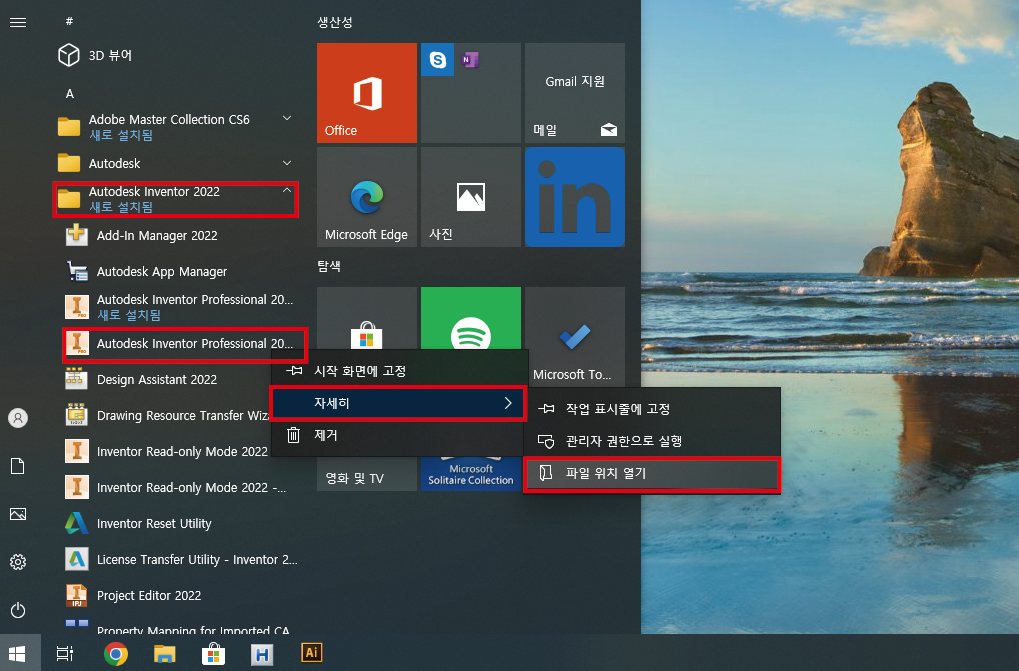Launch Microsoft Edge tile

click(x=367, y=197)
